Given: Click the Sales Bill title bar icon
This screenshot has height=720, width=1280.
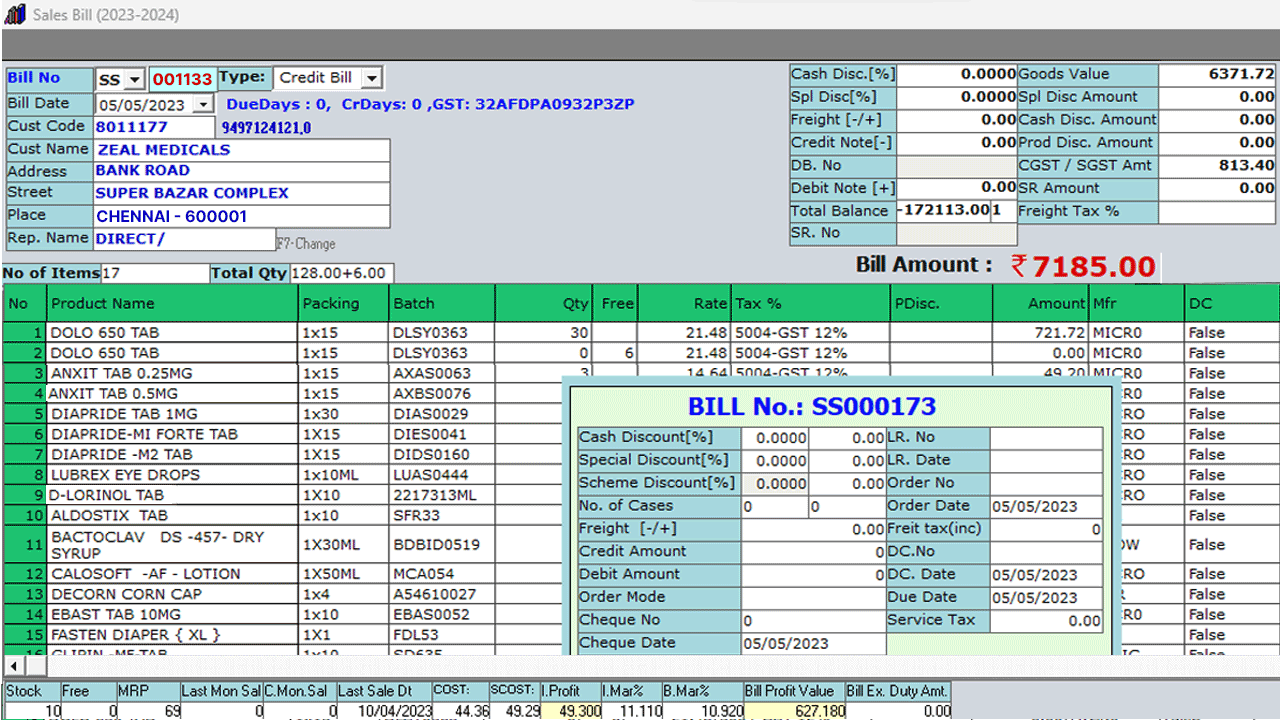Looking at the screenshot, I should click(x=14, y=14).
